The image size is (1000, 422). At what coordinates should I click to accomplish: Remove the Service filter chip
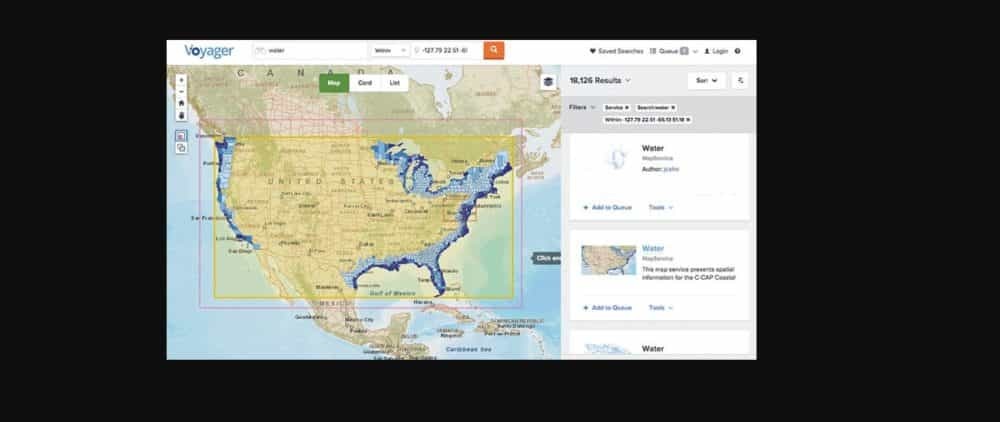627,108
